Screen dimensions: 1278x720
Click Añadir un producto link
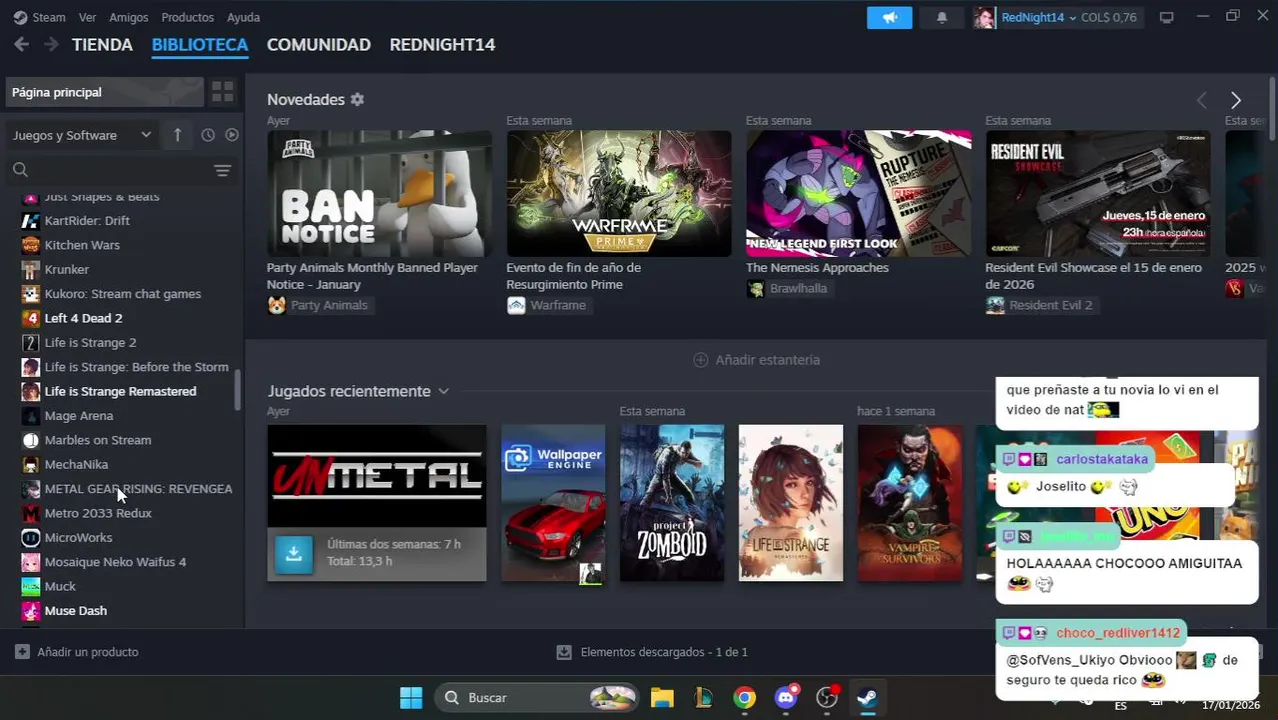[88, 652]
